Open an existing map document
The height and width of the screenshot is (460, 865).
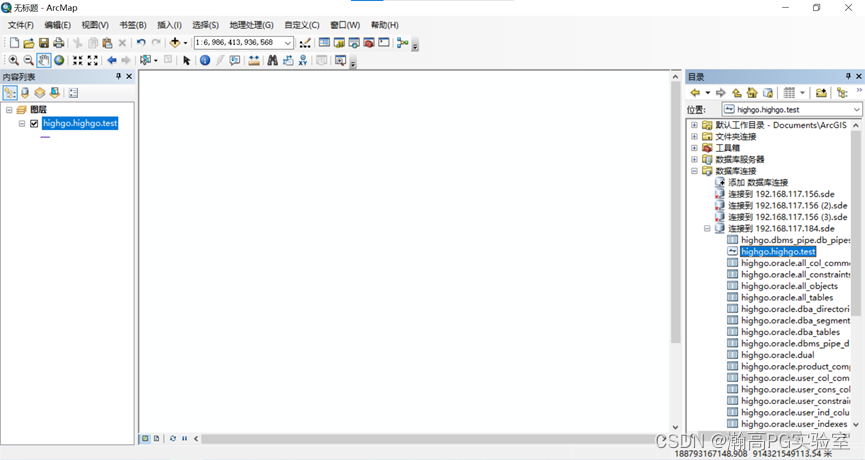[29, 43]
